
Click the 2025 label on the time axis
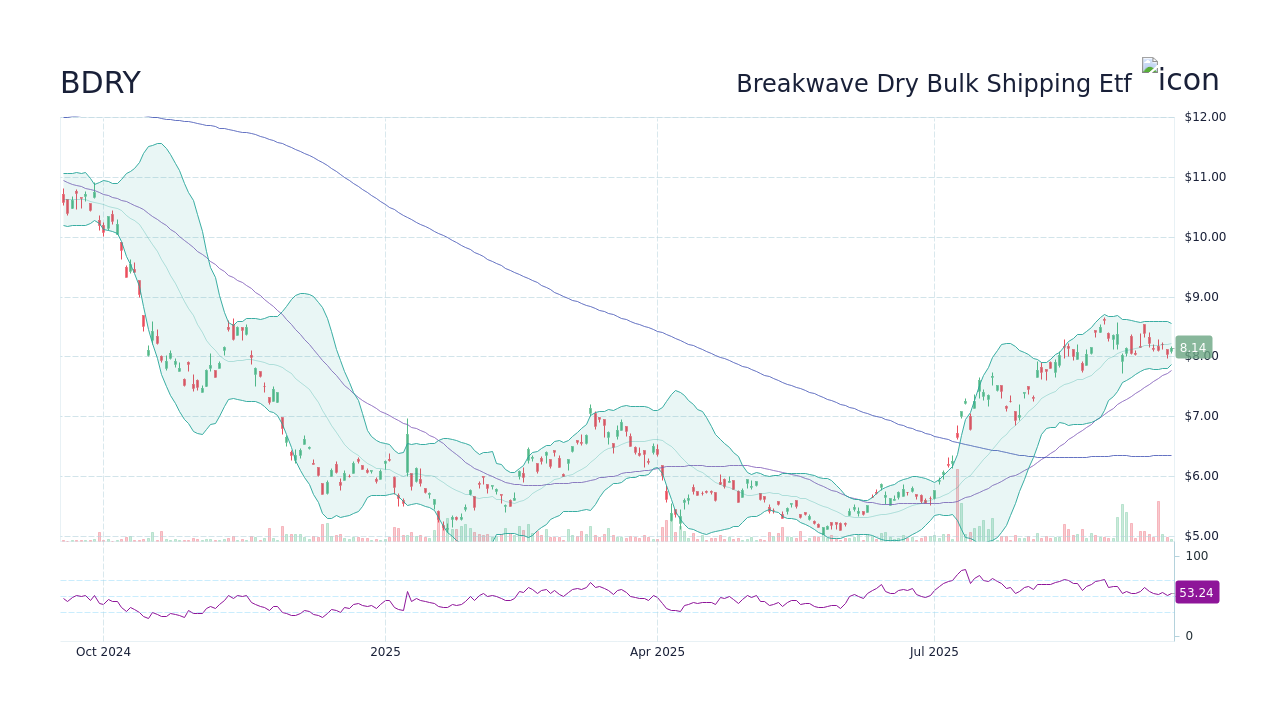pyautogui.click(x=385, y=651)
